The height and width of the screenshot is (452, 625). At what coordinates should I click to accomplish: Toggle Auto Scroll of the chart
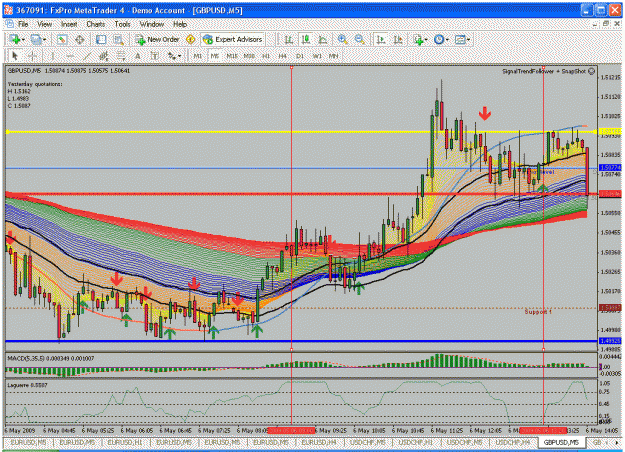(x=381, y=39)
